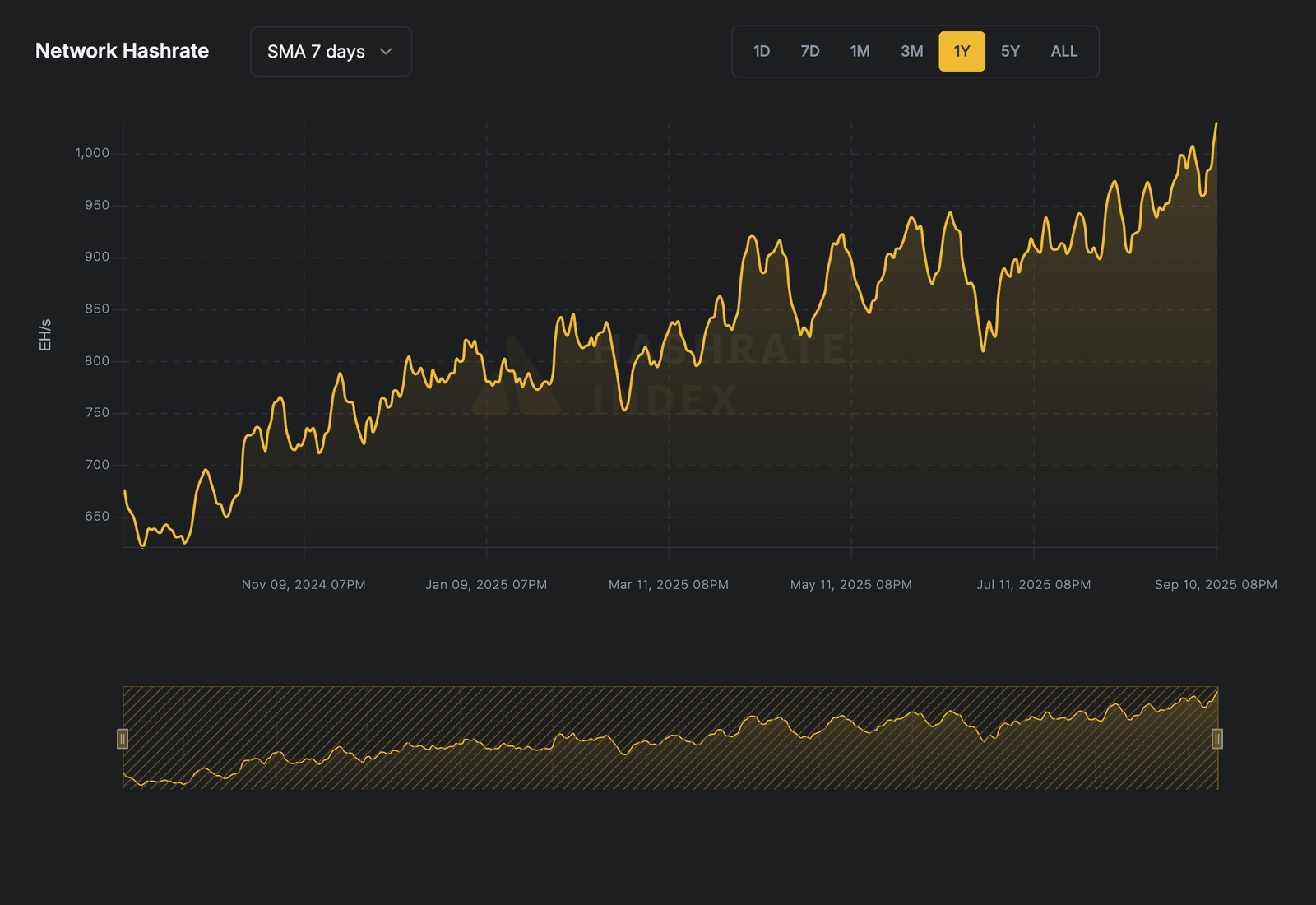Click the Mar 11, 2025 08PM date label
The image size is (1316, 905).
pyautogui.click(x=669, y=585)
